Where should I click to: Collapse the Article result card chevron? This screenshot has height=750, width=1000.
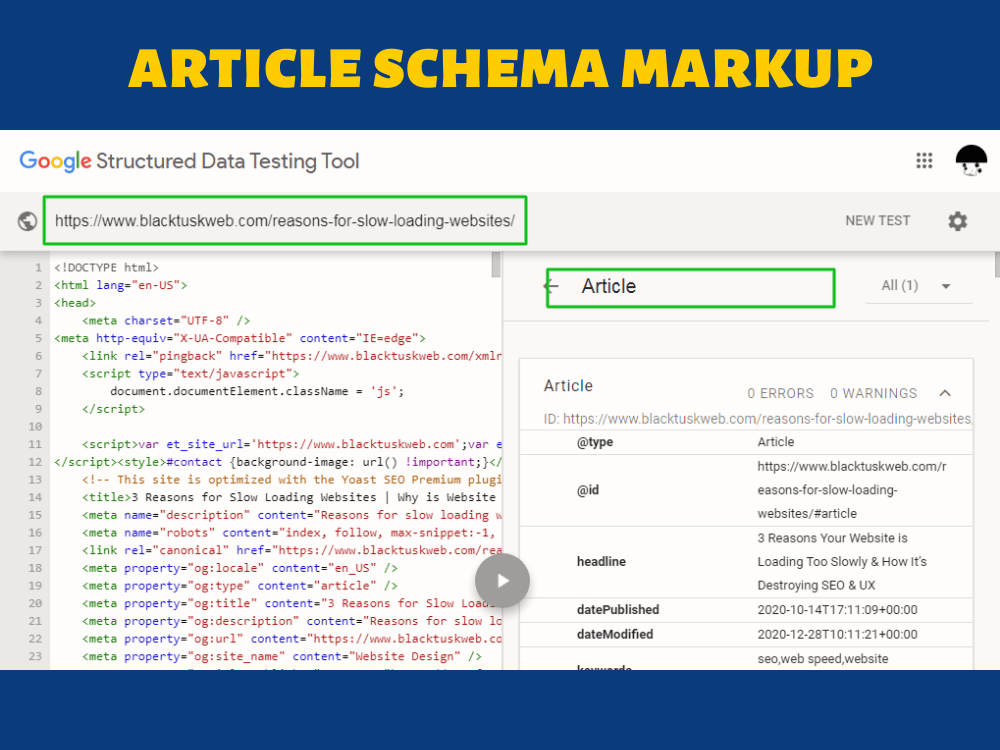point(945,393)
